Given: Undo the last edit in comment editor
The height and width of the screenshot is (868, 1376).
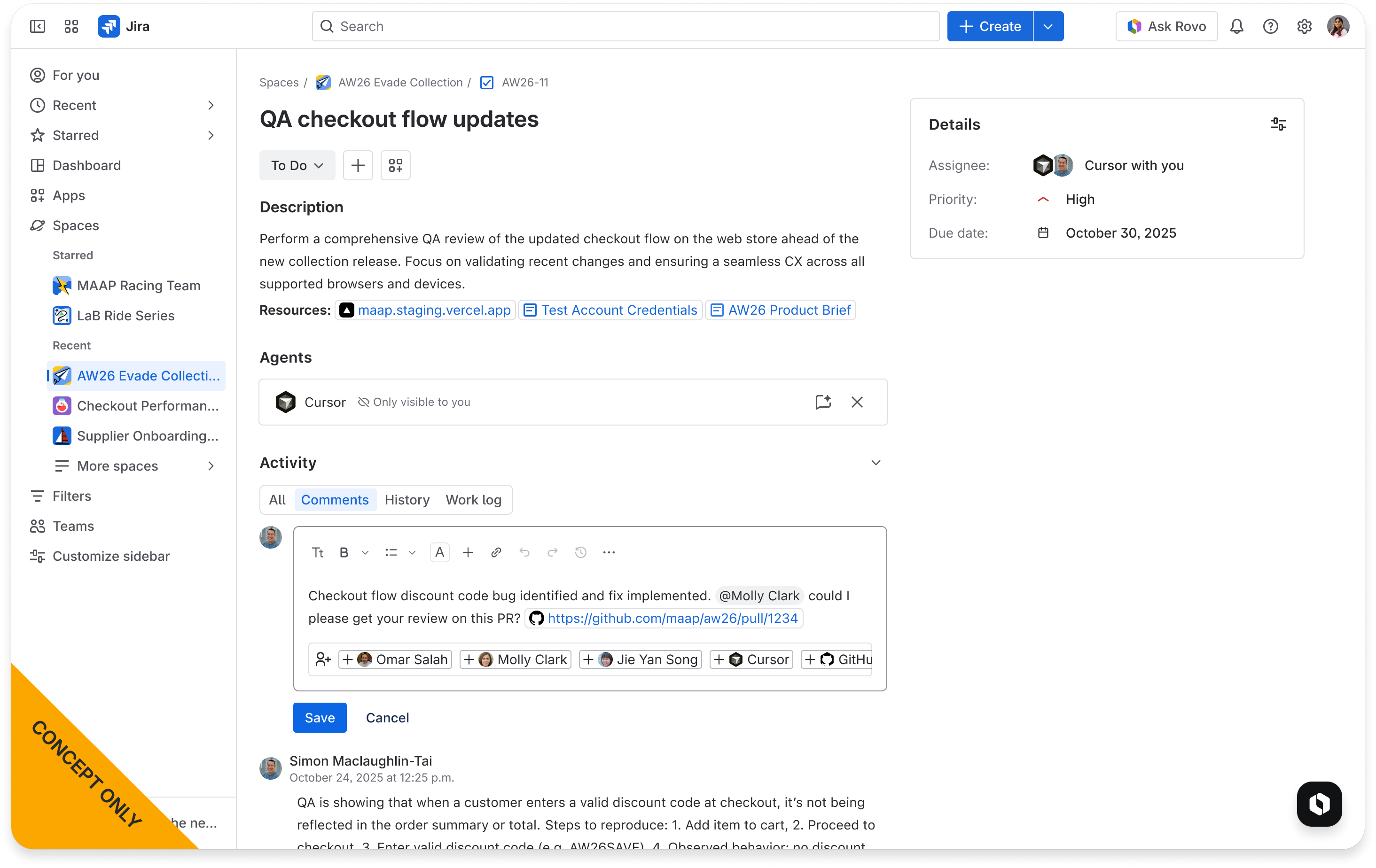Looking at the screenshot, I should tap(524, 552).
